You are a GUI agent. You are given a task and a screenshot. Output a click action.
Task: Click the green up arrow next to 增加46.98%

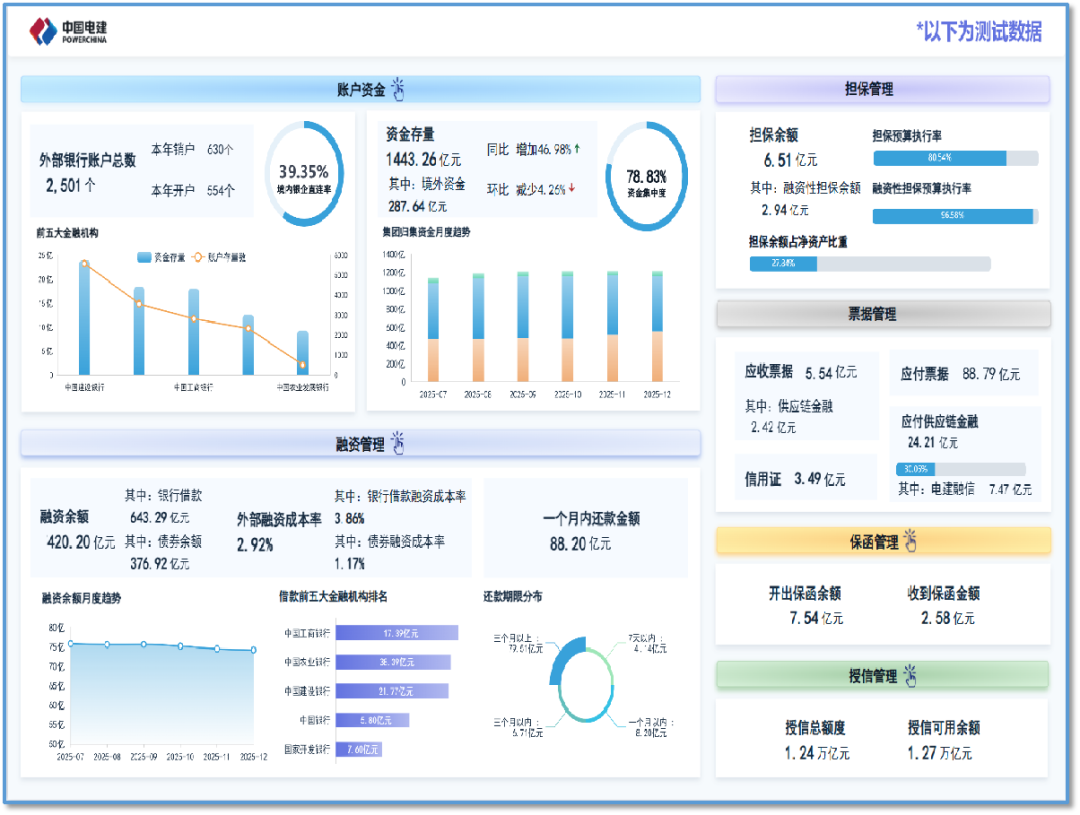pos(577,148)
